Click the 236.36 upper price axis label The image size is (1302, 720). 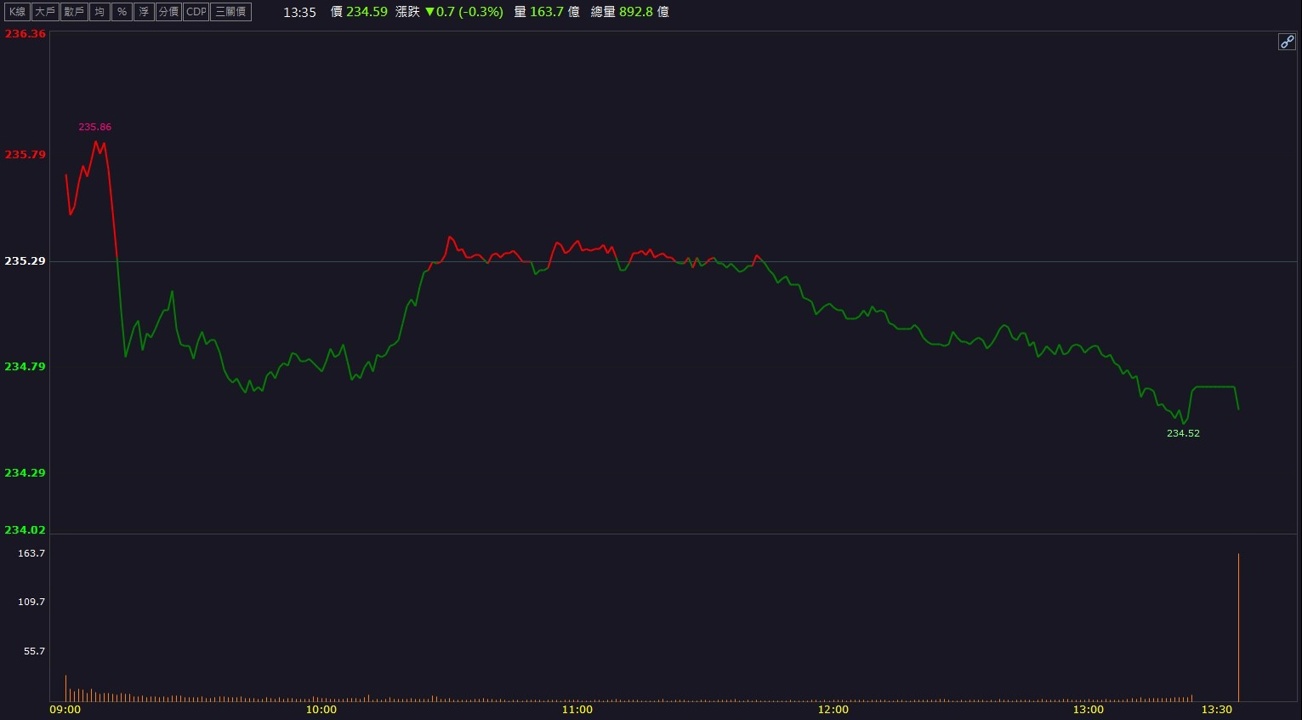[25, 34]
